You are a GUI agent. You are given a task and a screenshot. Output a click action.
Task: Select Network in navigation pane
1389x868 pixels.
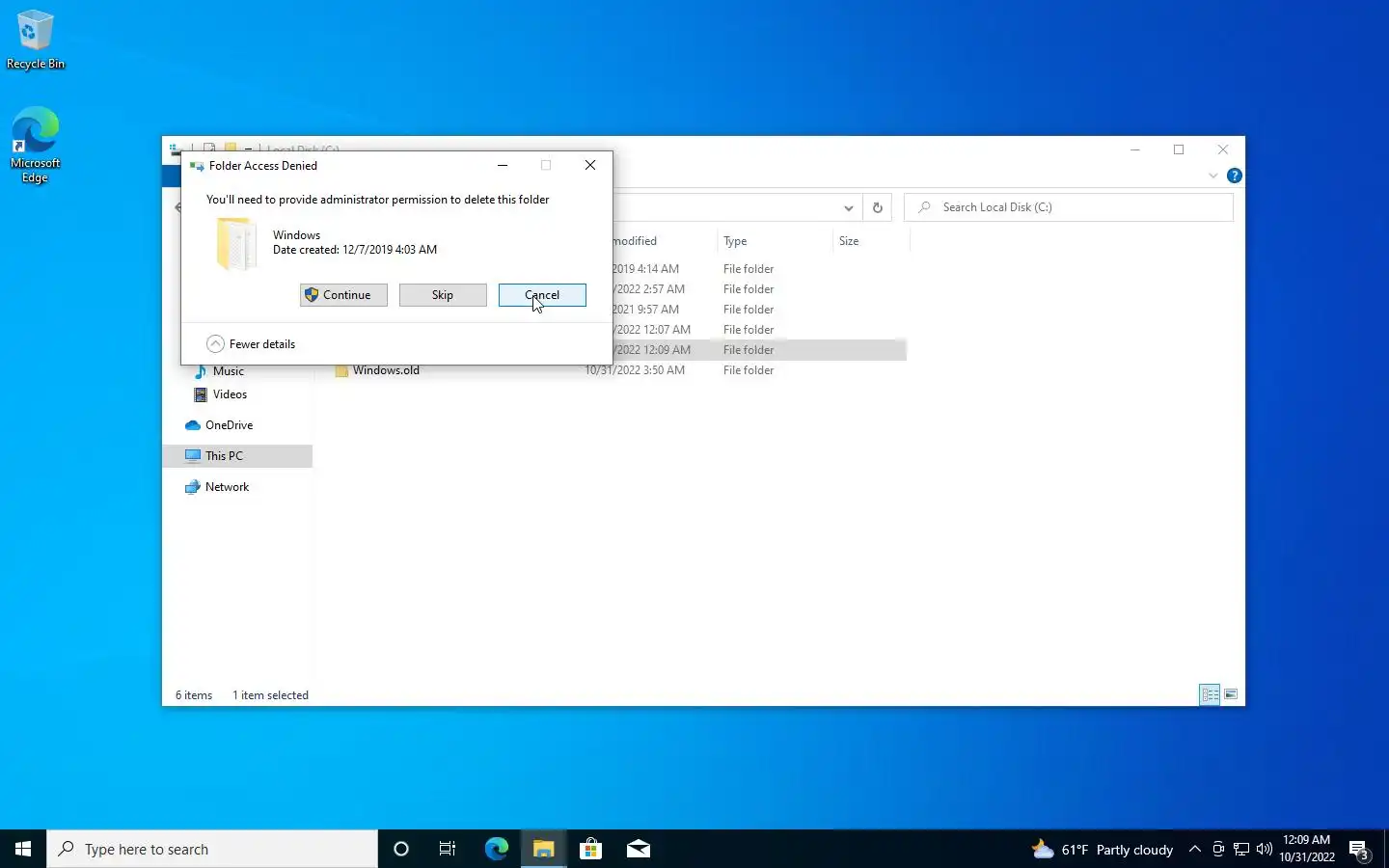tap(227, 487)
